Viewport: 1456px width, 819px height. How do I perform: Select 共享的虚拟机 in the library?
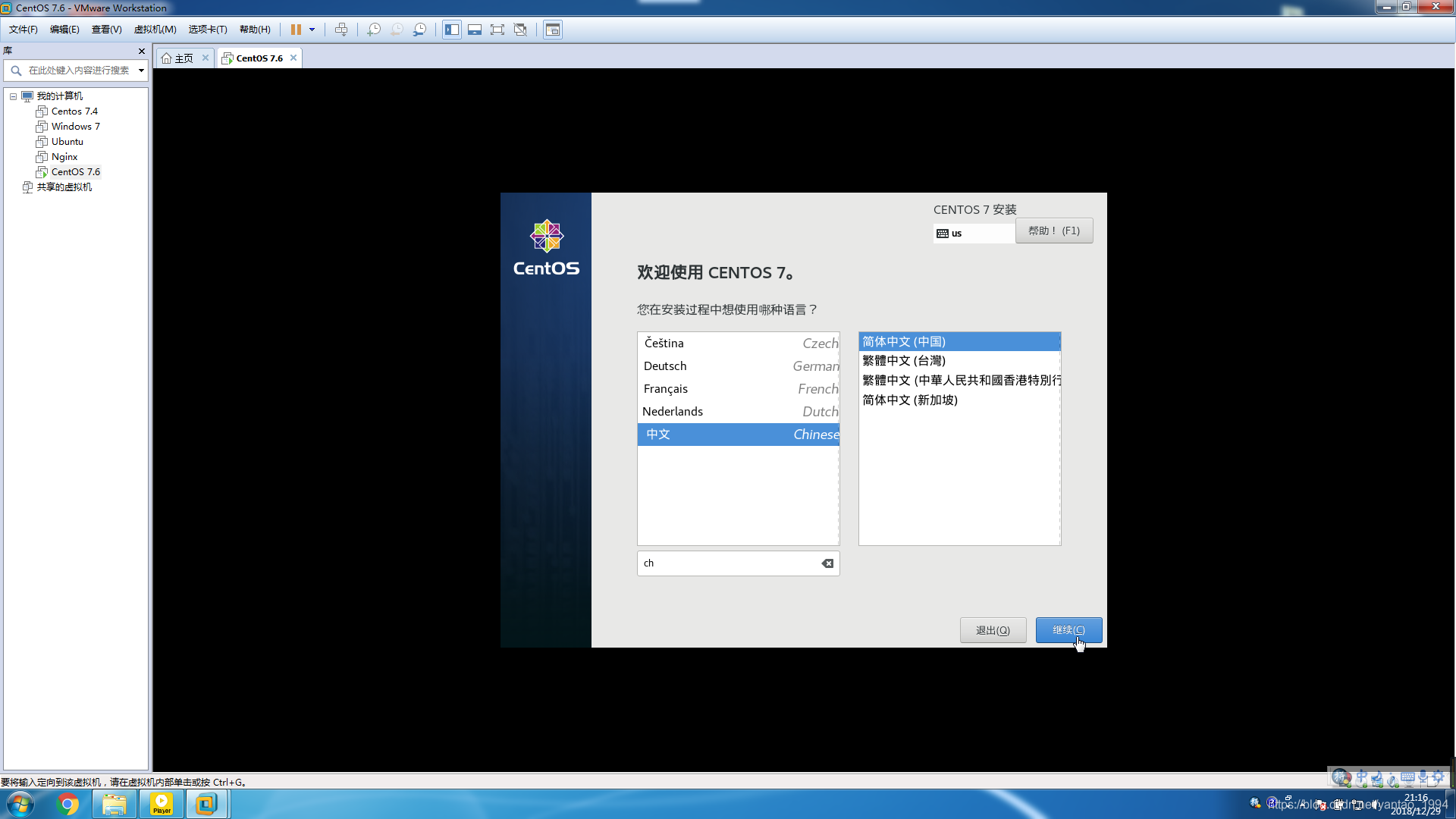click(64, 187)
